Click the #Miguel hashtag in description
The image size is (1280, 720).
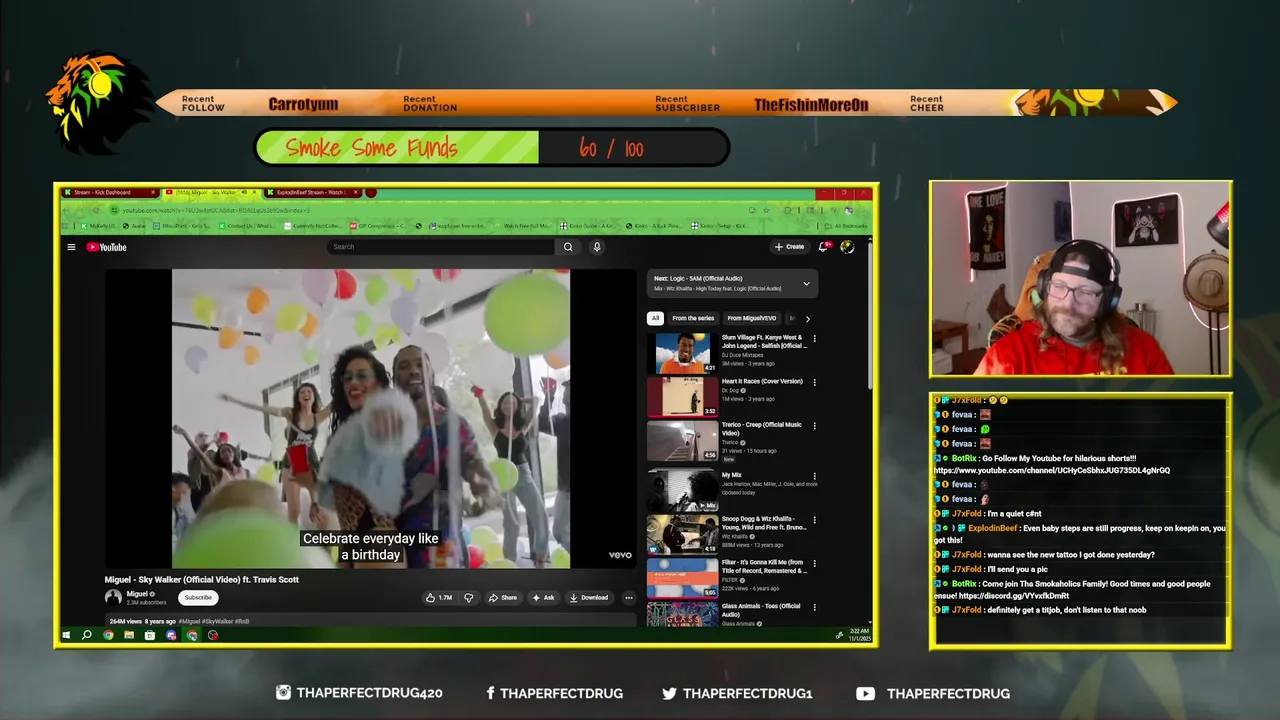190,621
